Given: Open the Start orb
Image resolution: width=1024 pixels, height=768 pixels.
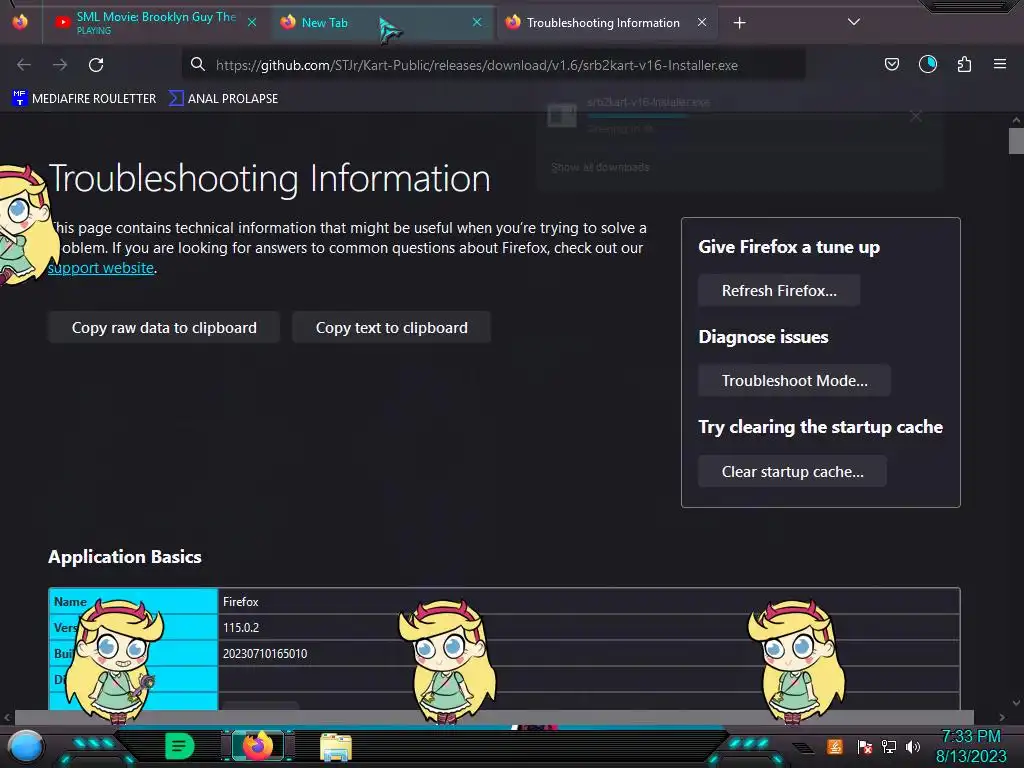Looking at the screenshot, I should pos(26,746).
